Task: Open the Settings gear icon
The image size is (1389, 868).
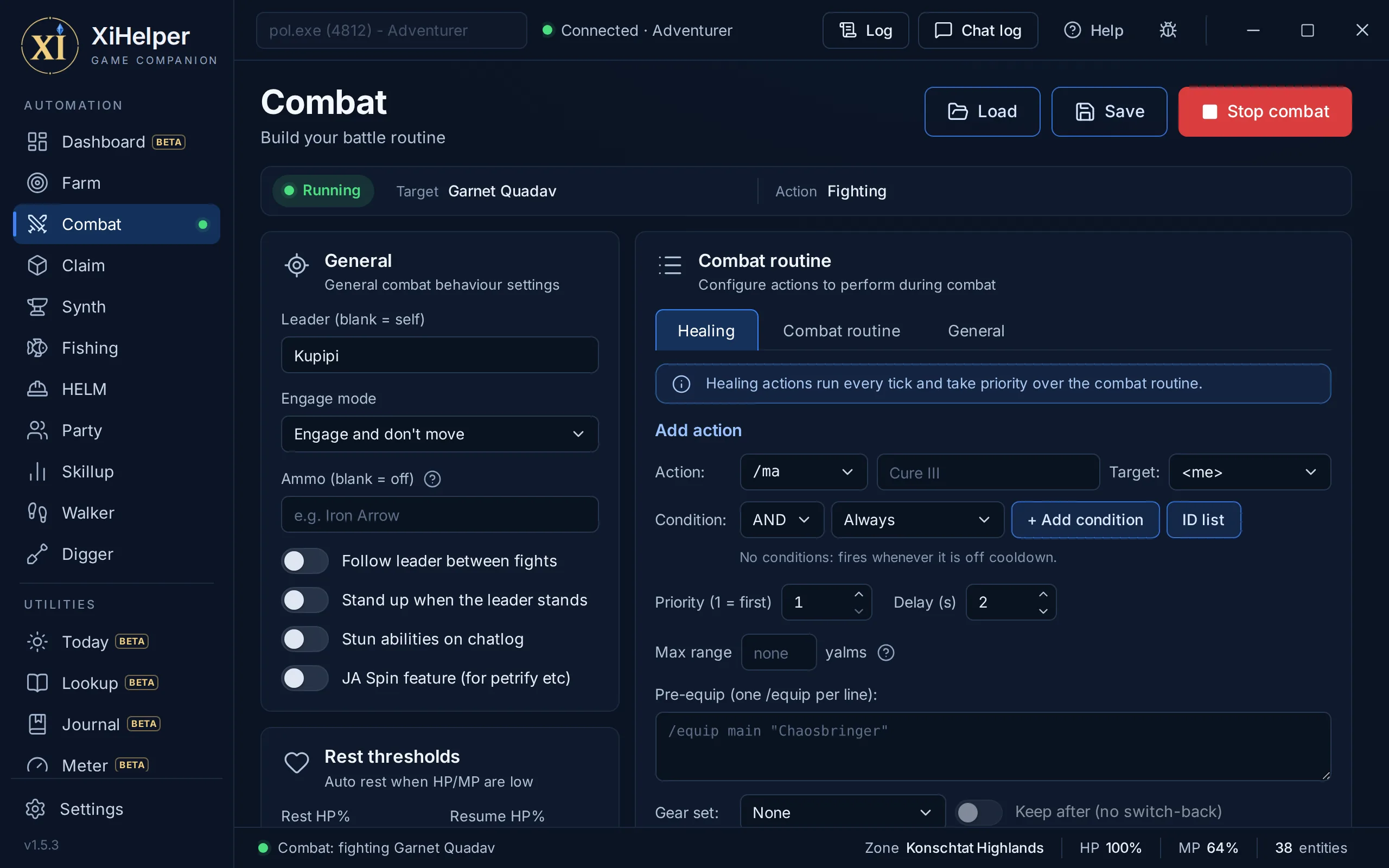Action: (x=36, y=809)
